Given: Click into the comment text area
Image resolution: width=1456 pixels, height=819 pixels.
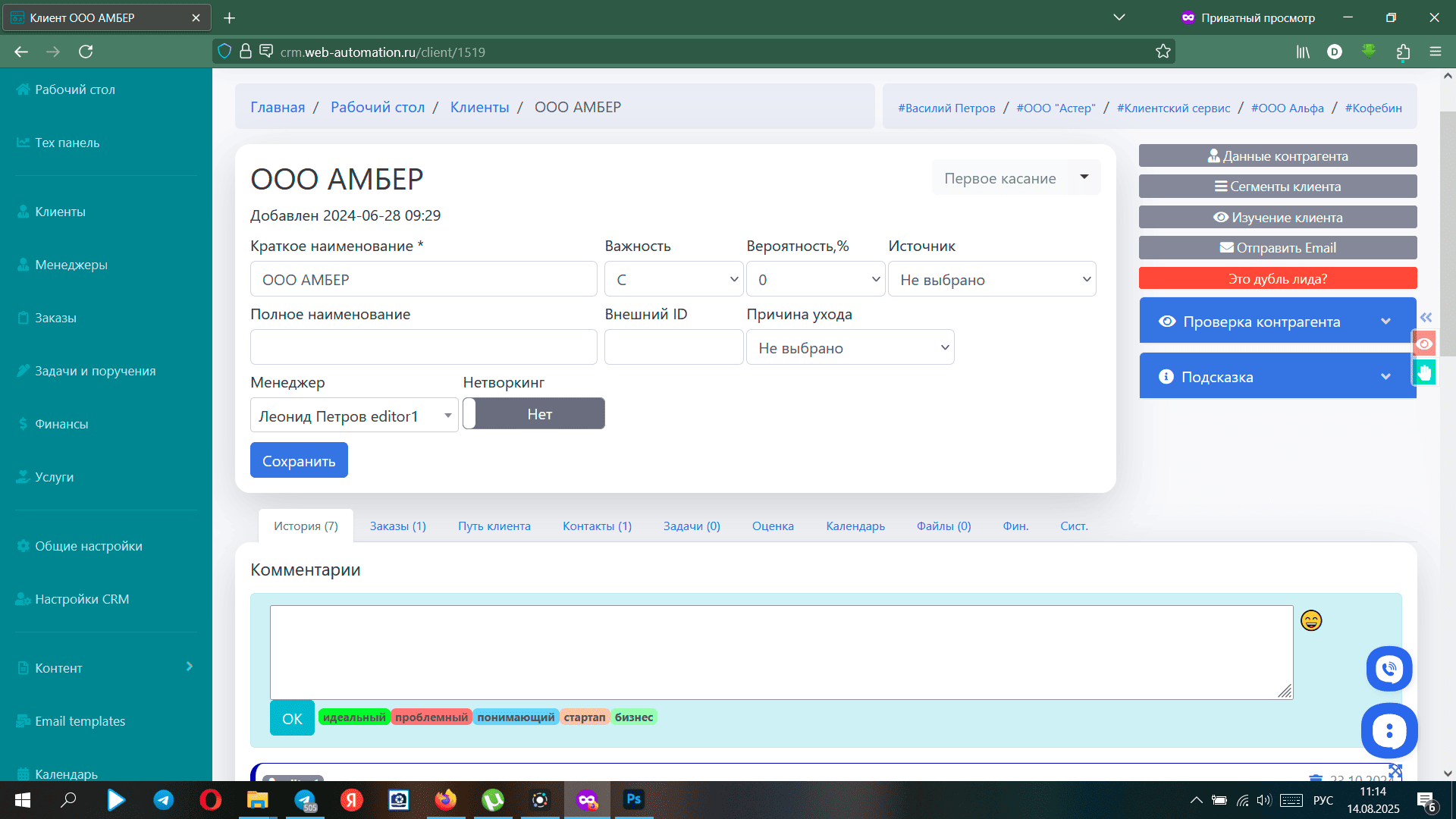Looking at the screenshot, I should pos(781,652).
